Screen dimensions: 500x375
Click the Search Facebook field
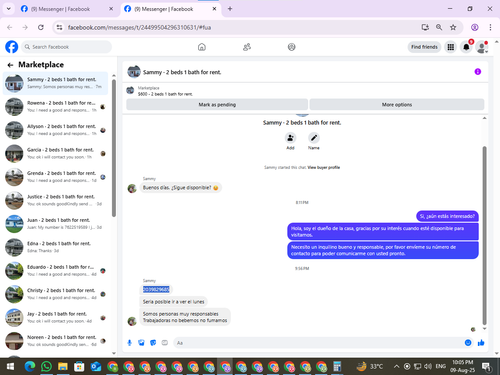point(67,47)
